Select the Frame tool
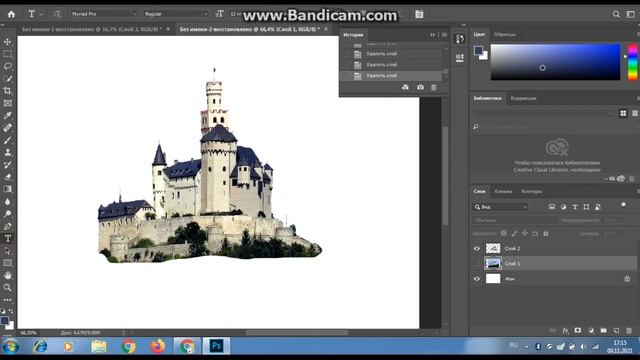The width and height of the screenshot is (640, 360). click(x=7, y=103)
